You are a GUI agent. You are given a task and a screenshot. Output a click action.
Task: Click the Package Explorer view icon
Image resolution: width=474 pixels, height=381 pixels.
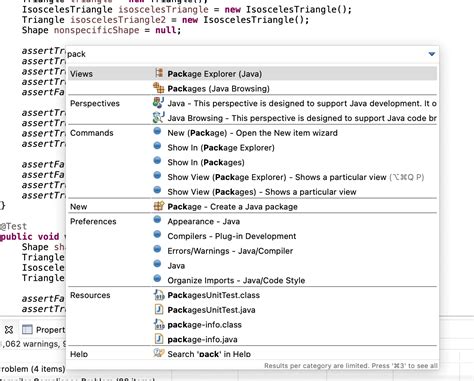[159, 73]
